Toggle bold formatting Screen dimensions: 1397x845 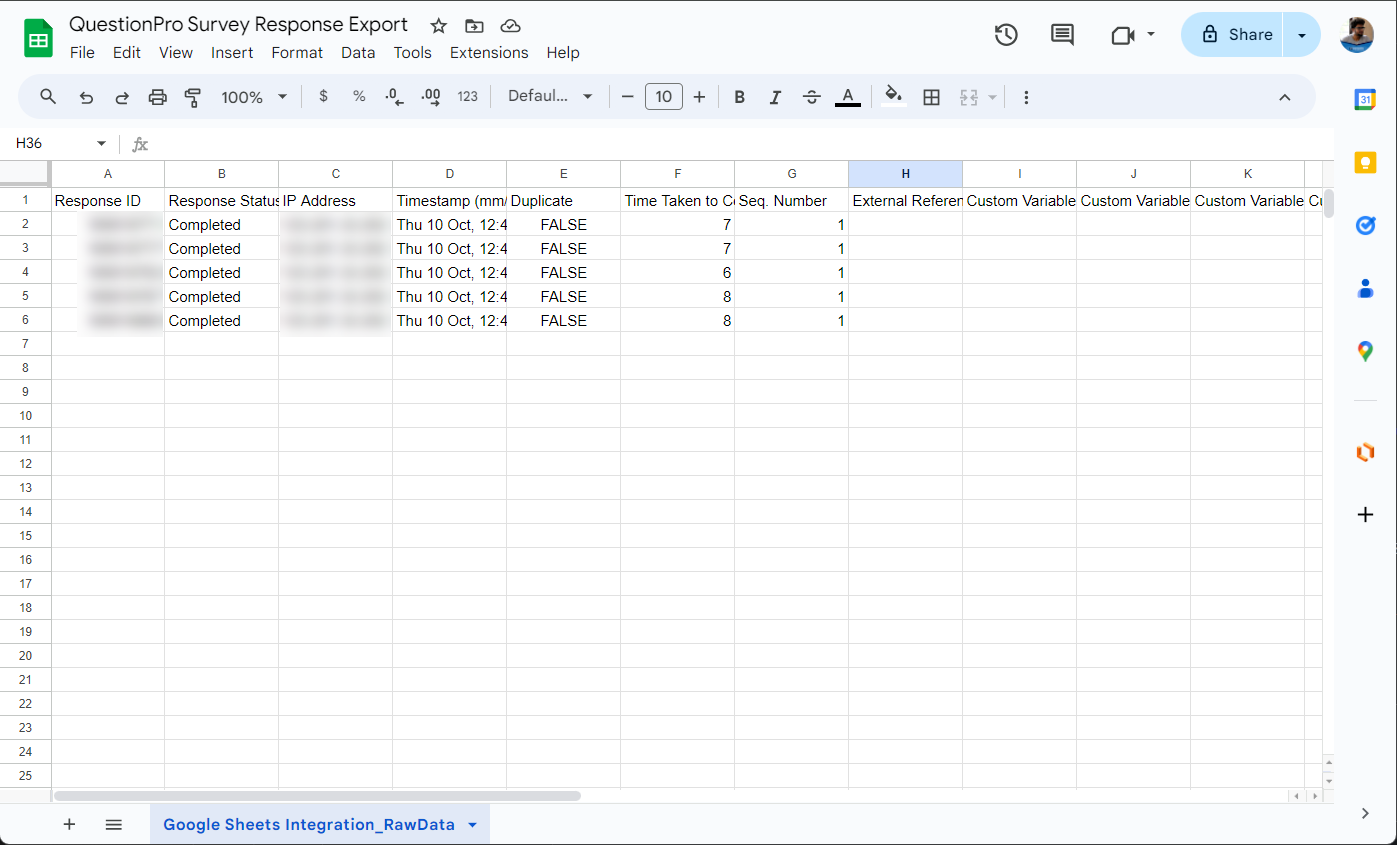(x=739, y=97)
